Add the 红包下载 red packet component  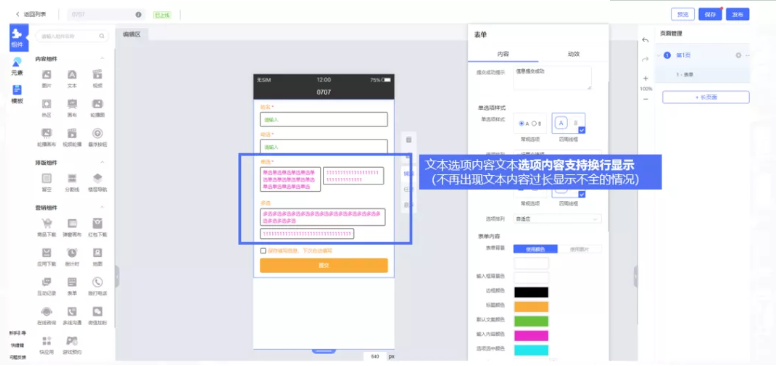click(x=98, y=227)
